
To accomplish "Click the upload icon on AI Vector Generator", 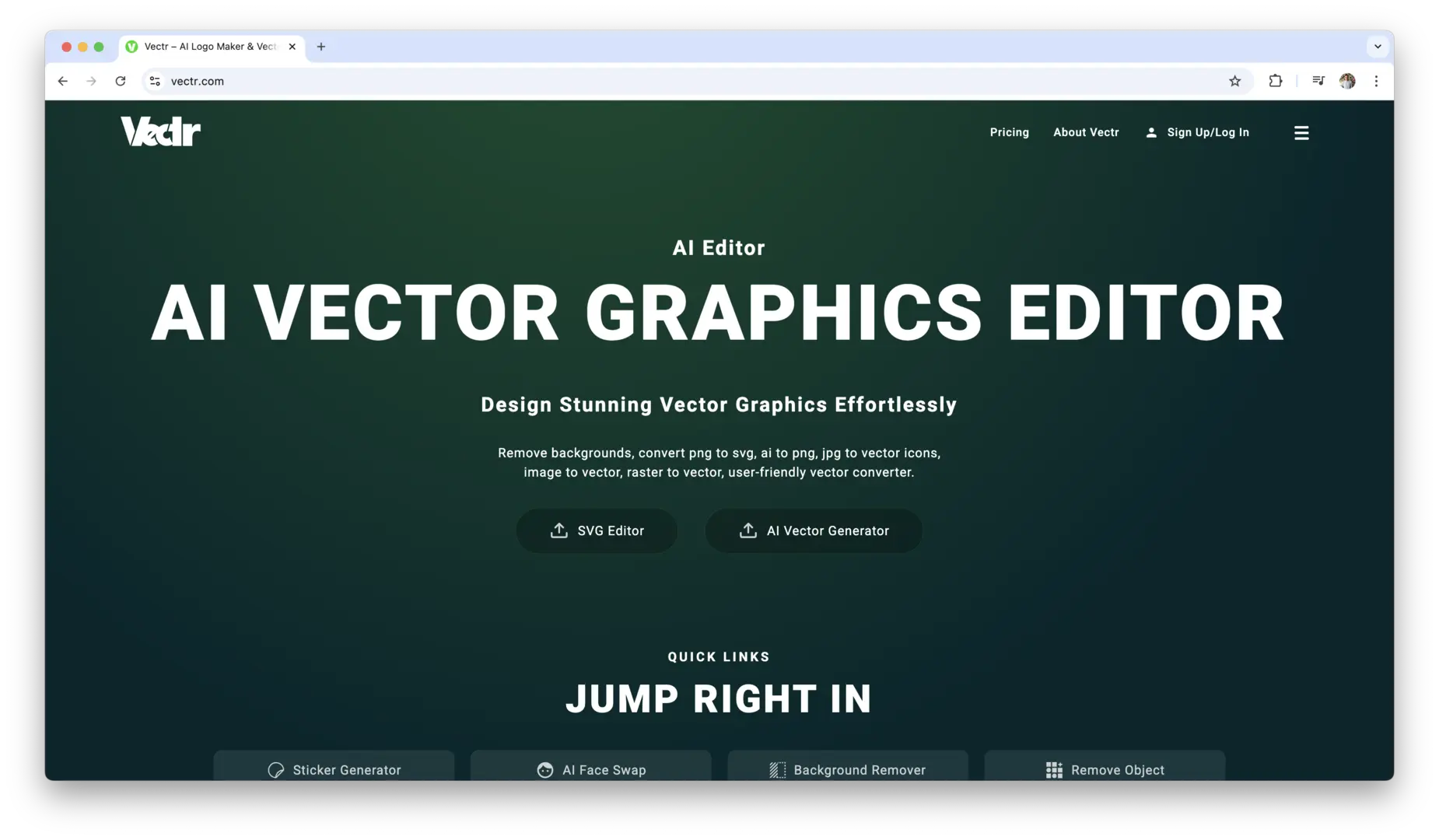I will tap(748, 530).
